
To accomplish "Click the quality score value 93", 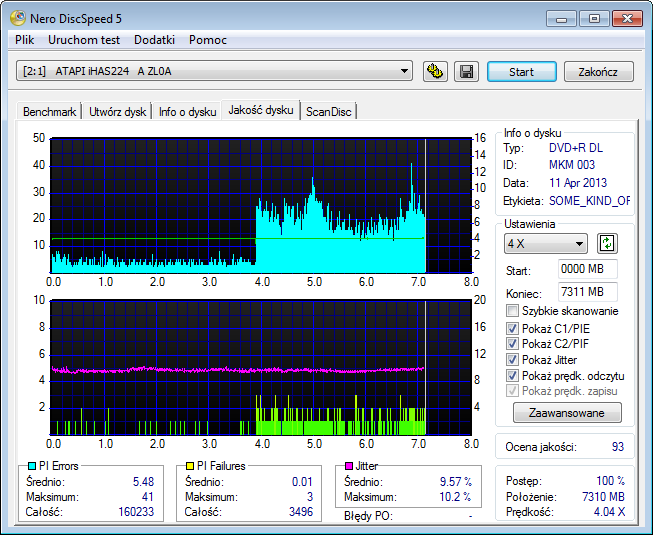I will (x=618, y=447).
